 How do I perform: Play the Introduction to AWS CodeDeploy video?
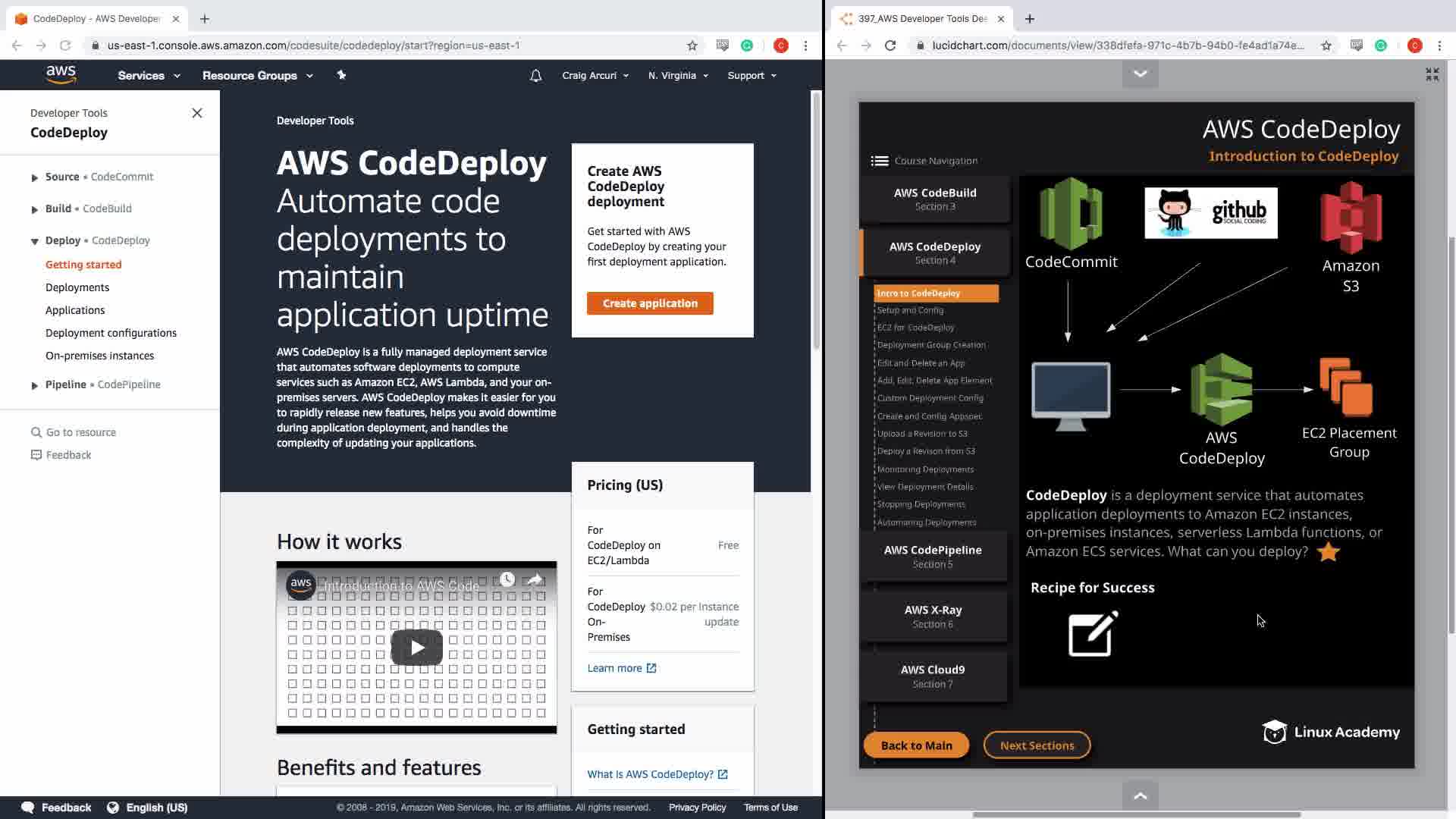[x=416, y=648]
